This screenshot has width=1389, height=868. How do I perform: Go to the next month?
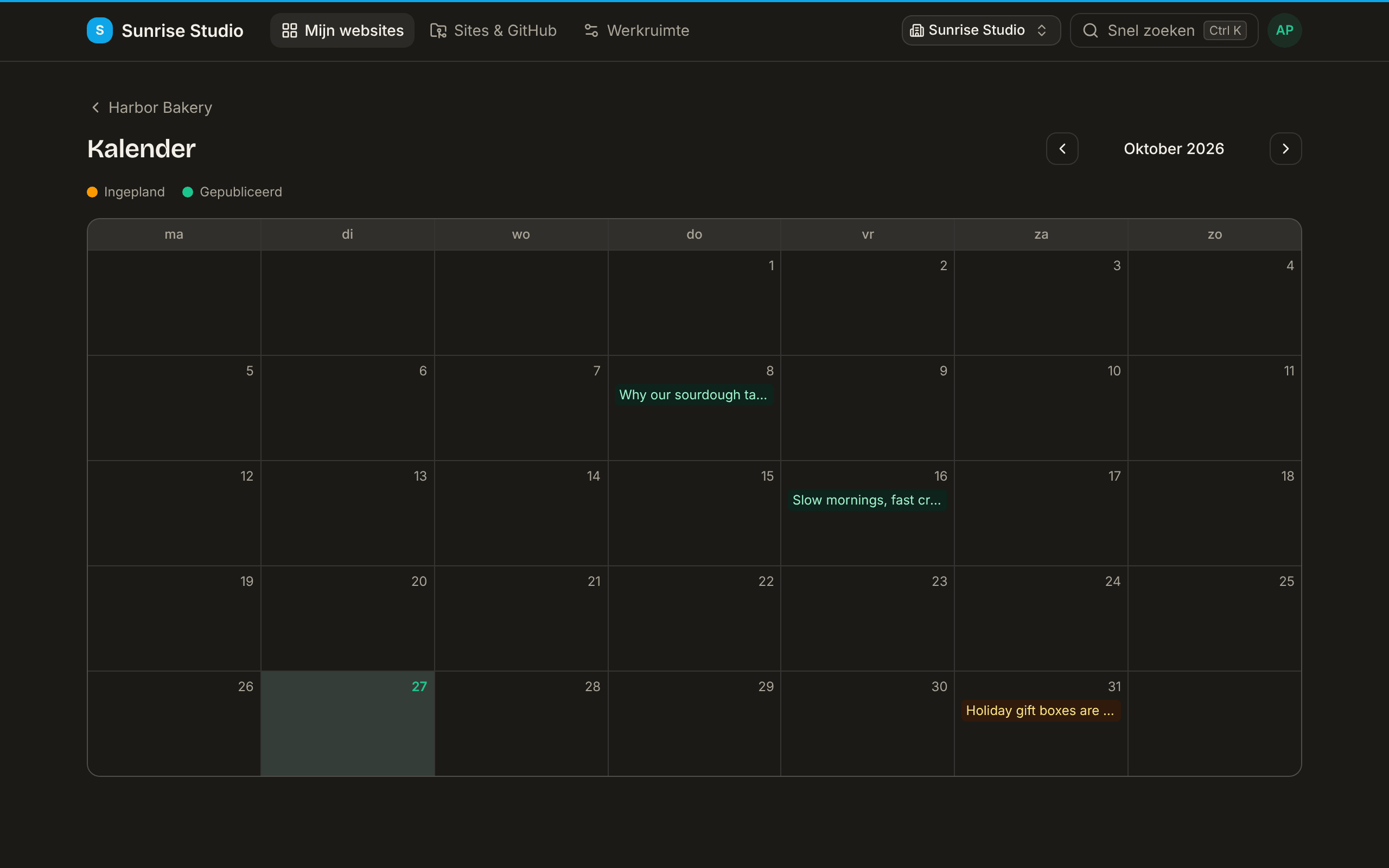pos(1285,149)
